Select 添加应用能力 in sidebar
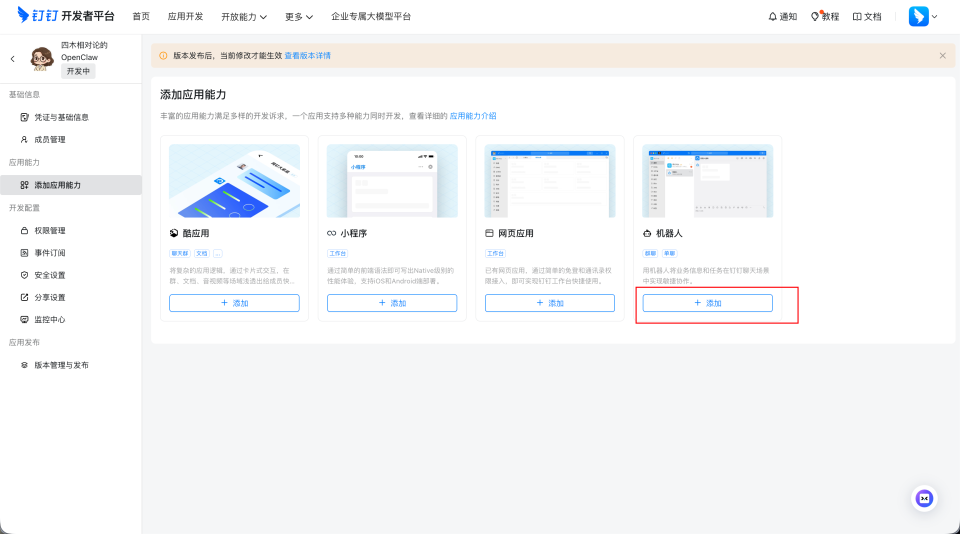The height and width of the screenshot is (534, 960). click(x=71, y=185)
